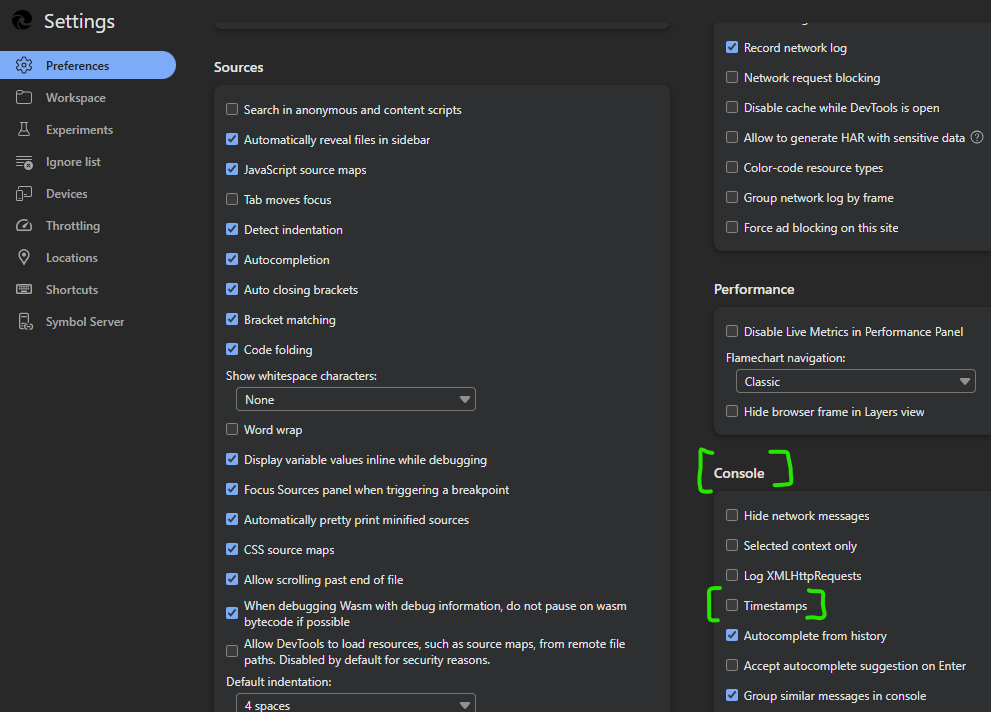Disable the Code folding checkbox
The width and height of the screenshot is (991, 712).
[x=232, y=349]
